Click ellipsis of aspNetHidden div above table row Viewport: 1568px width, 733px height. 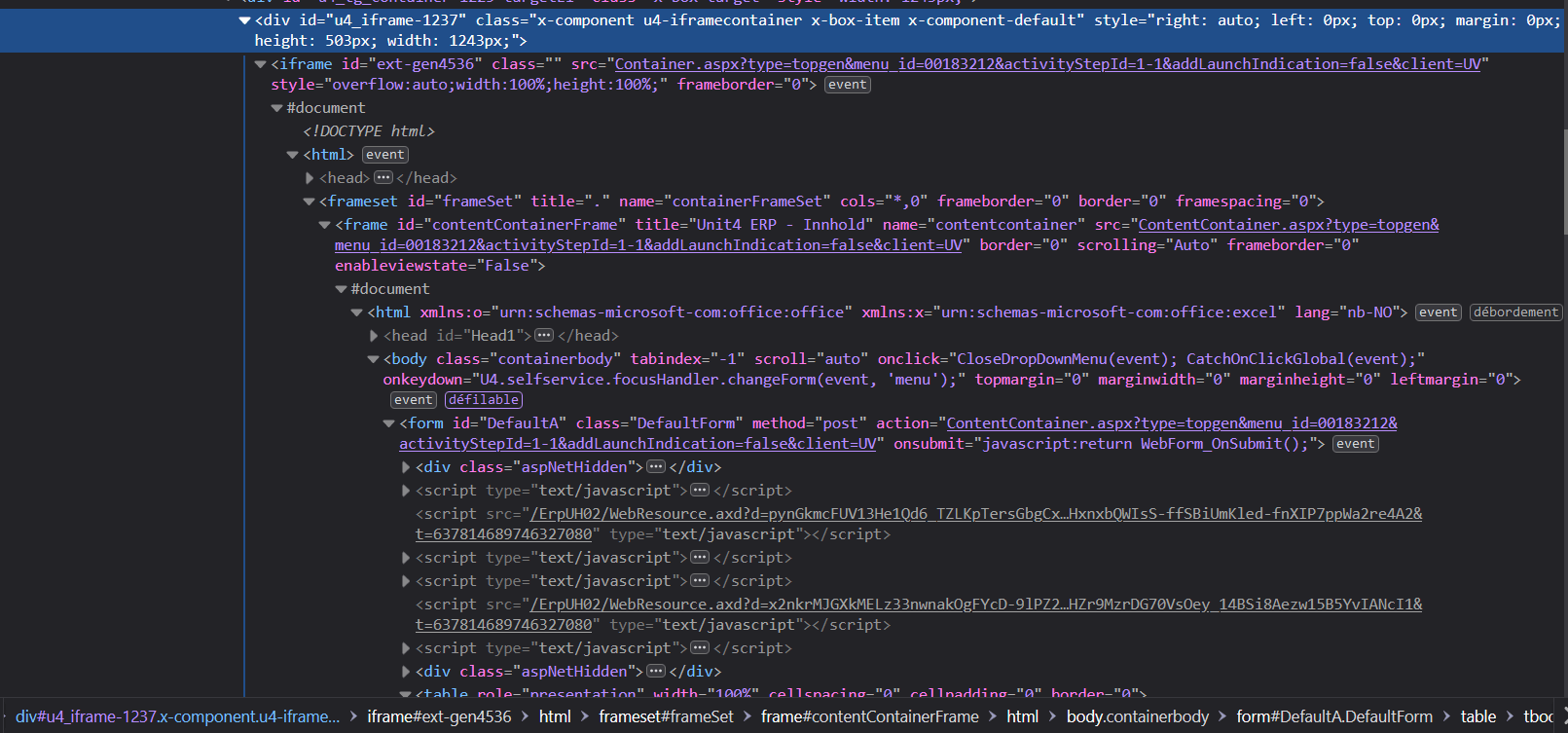click(656, 672)
